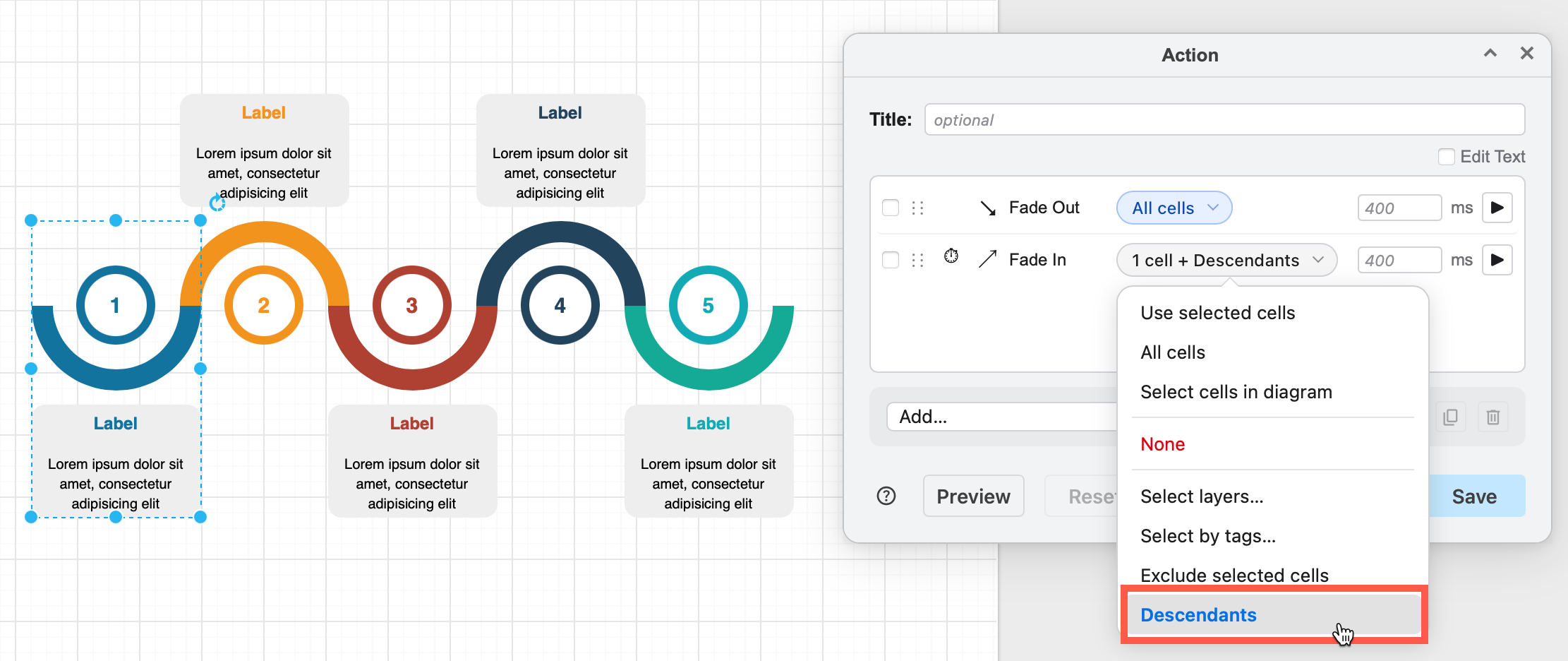Select the red Label text box
1568x661 pixels.
click(413, 461)
